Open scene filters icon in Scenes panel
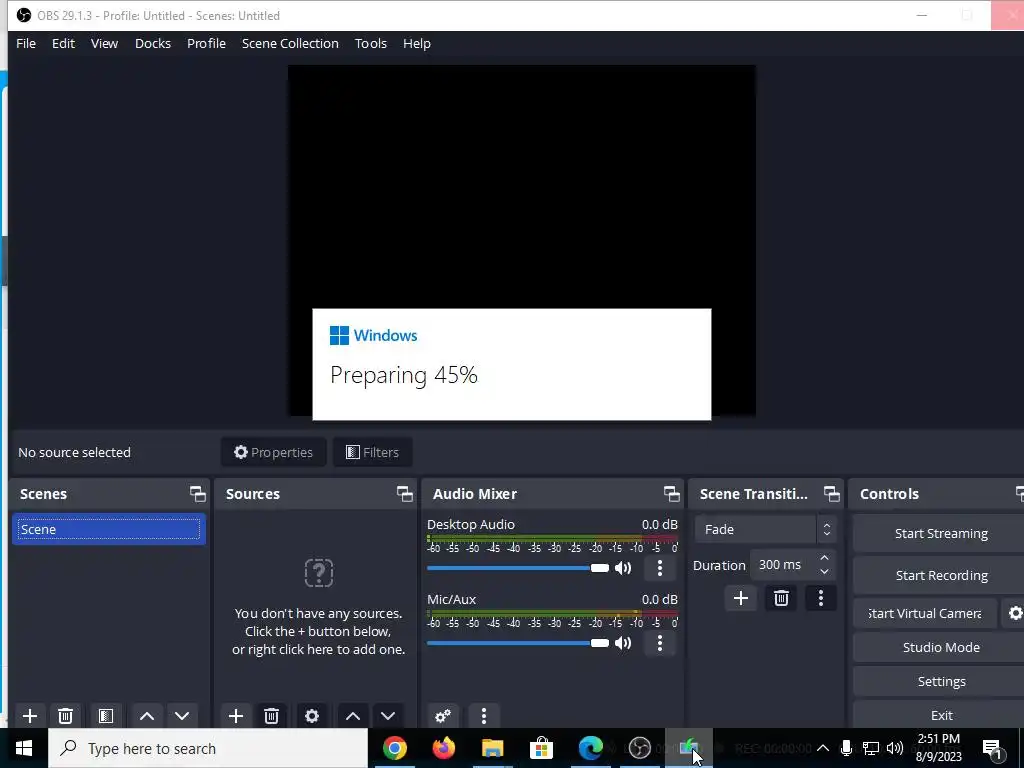Viewport: 1024px width, 768px height. pos(106,716)
